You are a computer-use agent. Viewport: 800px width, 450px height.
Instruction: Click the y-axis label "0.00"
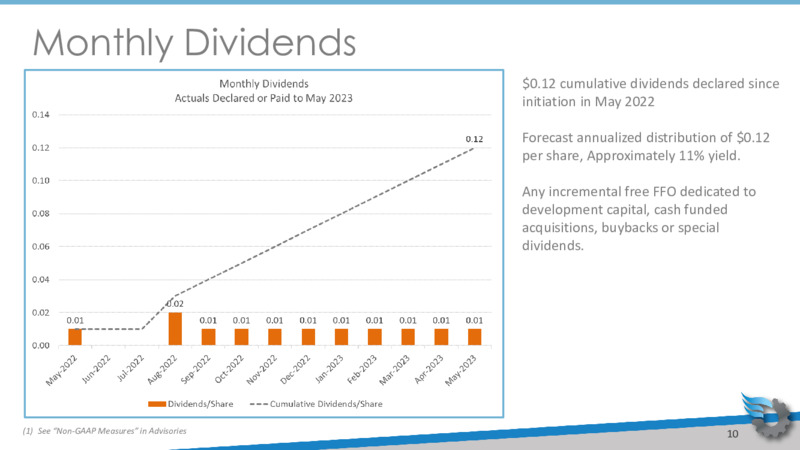point(41,345)
